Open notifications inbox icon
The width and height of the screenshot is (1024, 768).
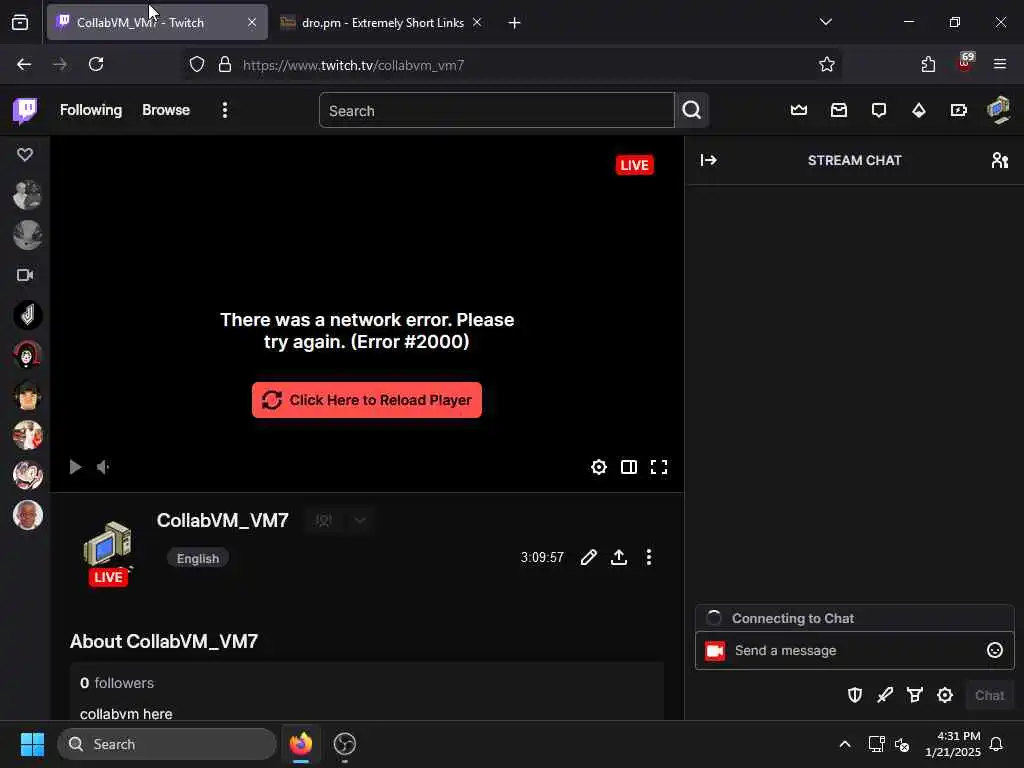click(x=839, y=110)
